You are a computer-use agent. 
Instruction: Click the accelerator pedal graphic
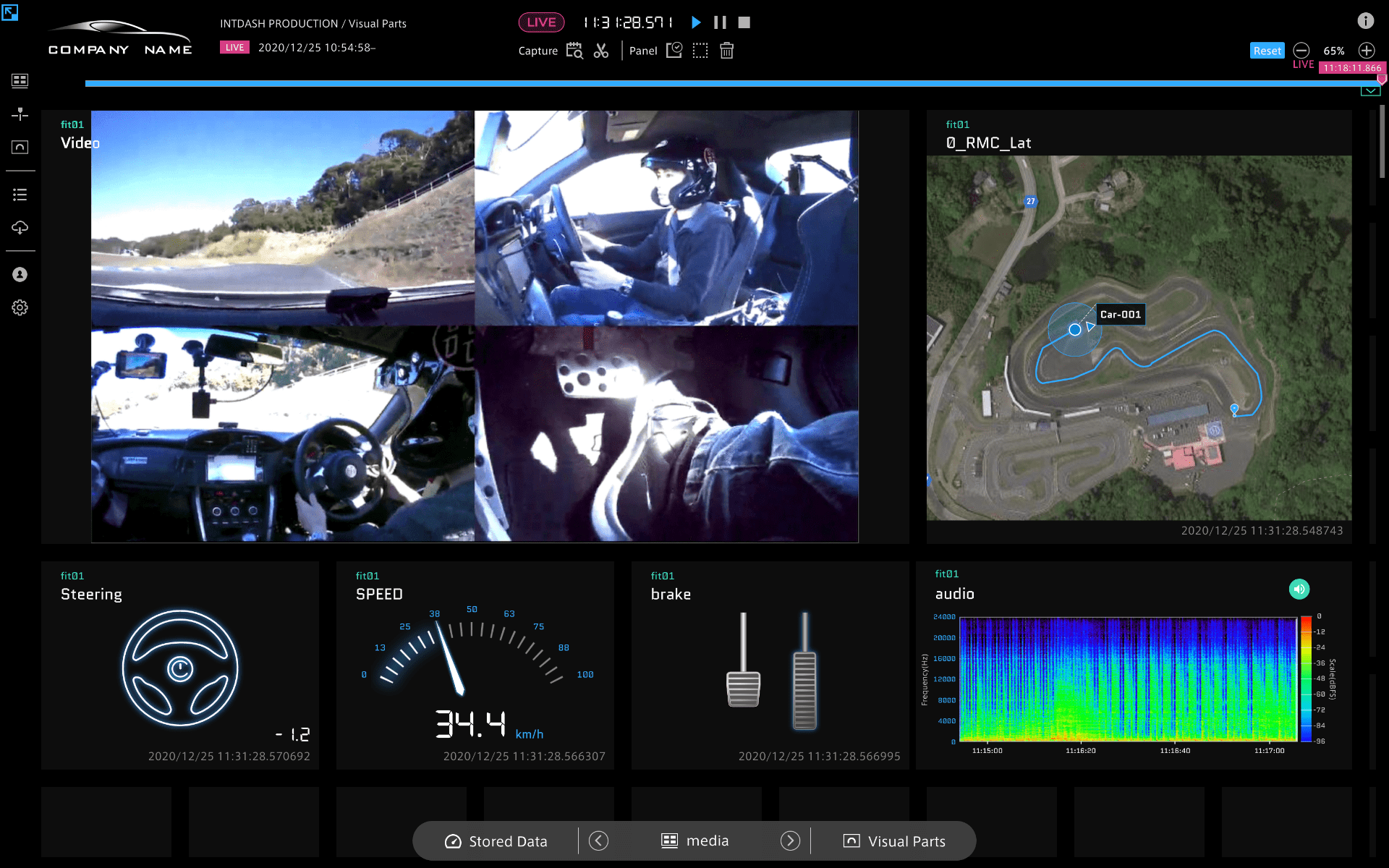point(804,671)
